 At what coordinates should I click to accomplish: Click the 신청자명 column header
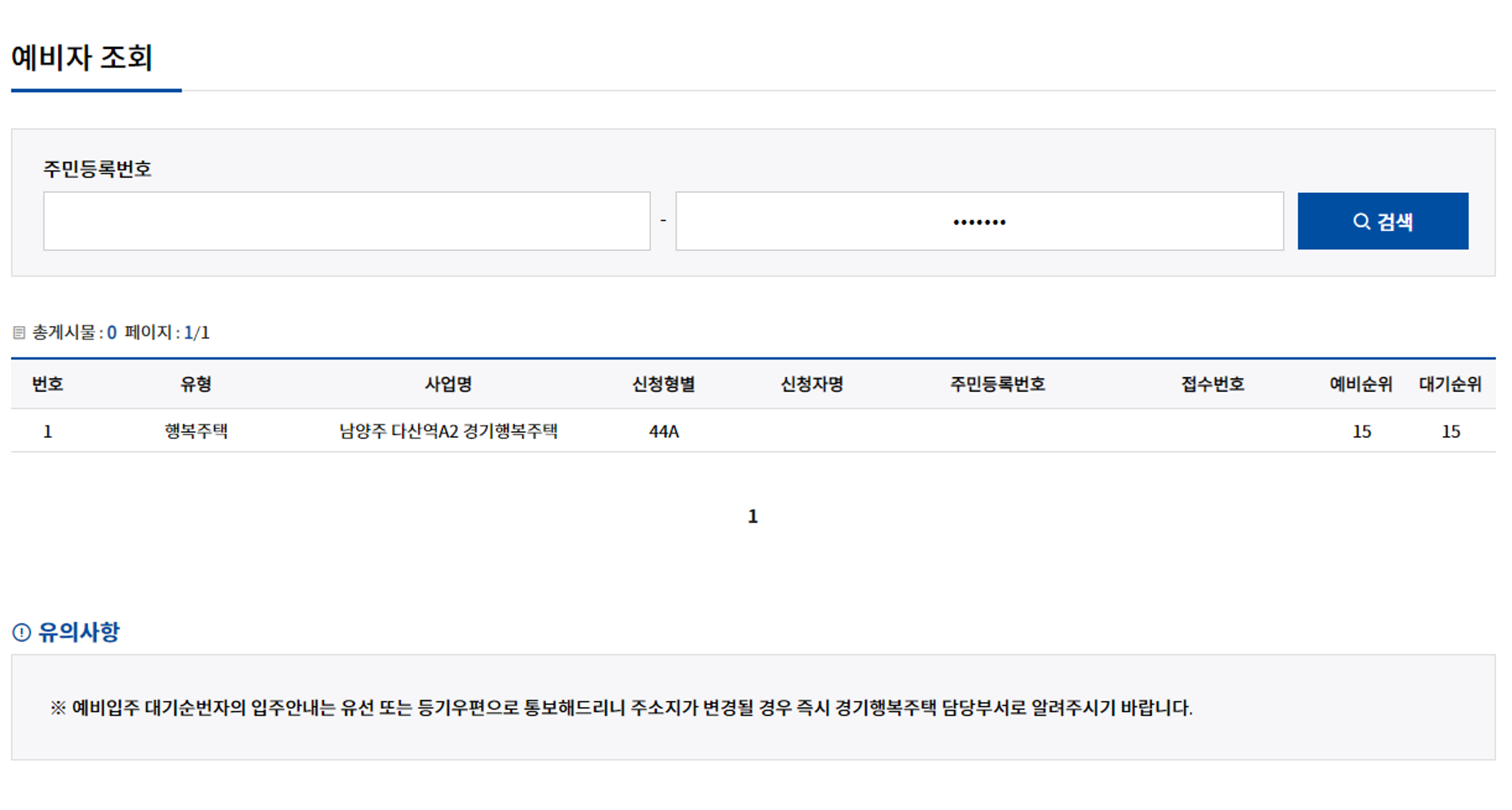click(812, 384)
